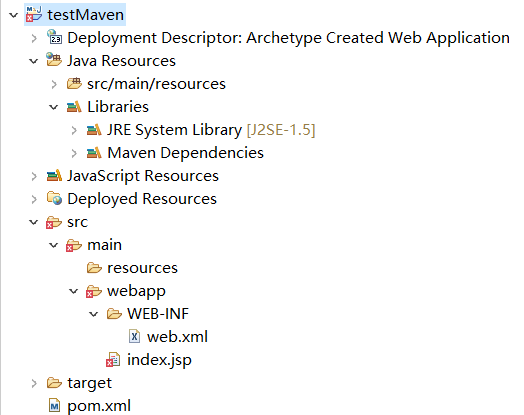Viewport: 524px width, 415px height.
Task: Select JRE System Library [J2SE-1.5] label
Action: (x=211, y=130)
